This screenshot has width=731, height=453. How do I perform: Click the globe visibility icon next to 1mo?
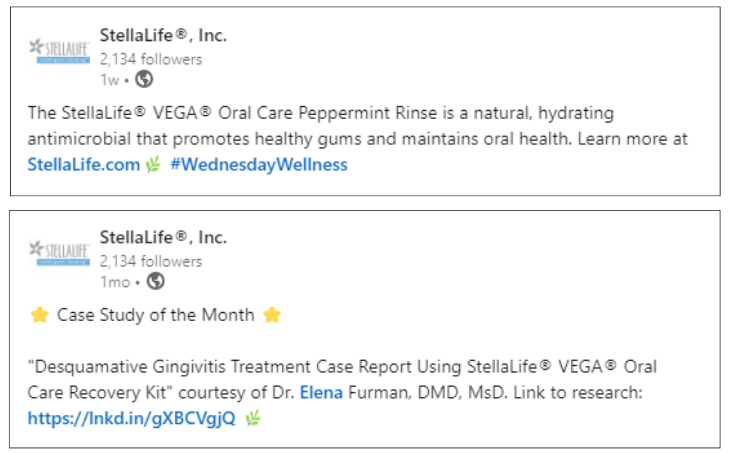(x=156, y=281)
